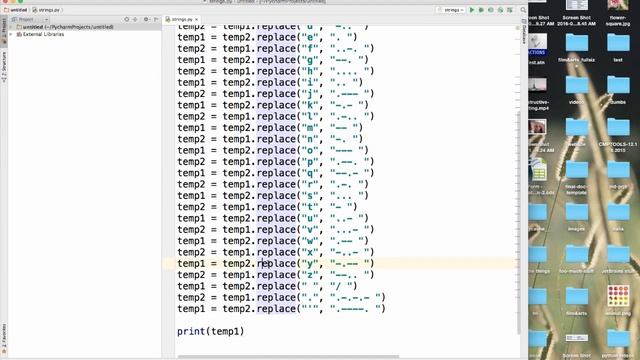Image resolution: width=640 pixels, height=360 pixels.
Task: Click the line replacing "z" with morse
Action: click(x=276, y=275)
